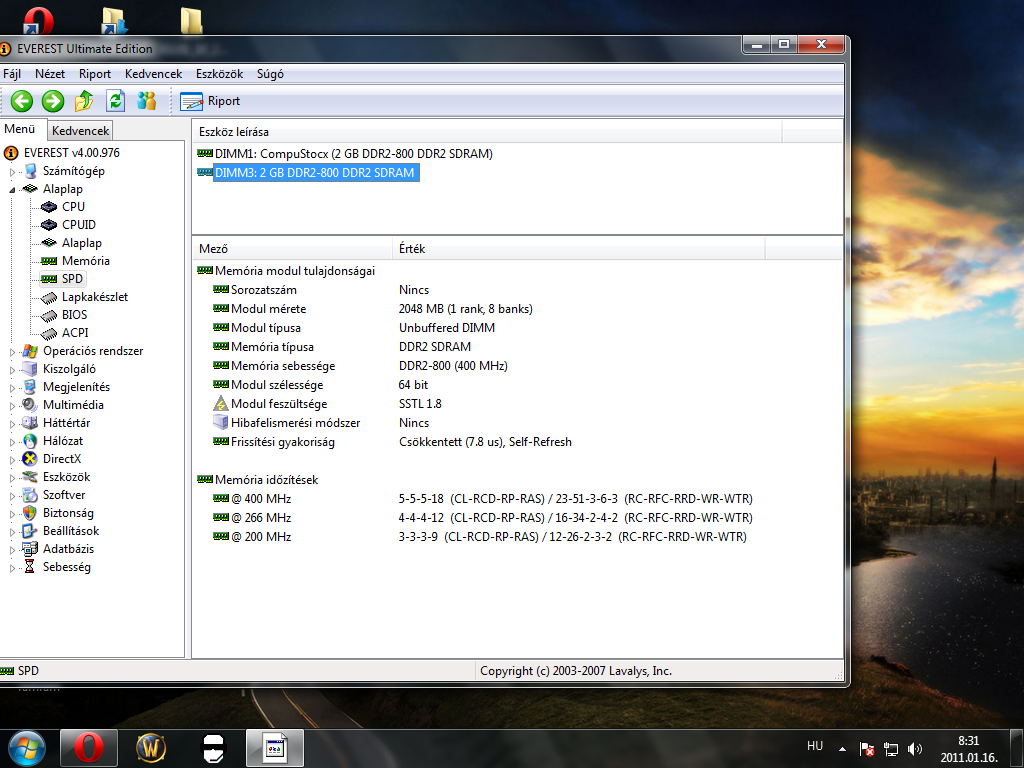Collapse the Alaplap tree node
This screenshot has height=768, width=1024.
click(x=12, y=190)
